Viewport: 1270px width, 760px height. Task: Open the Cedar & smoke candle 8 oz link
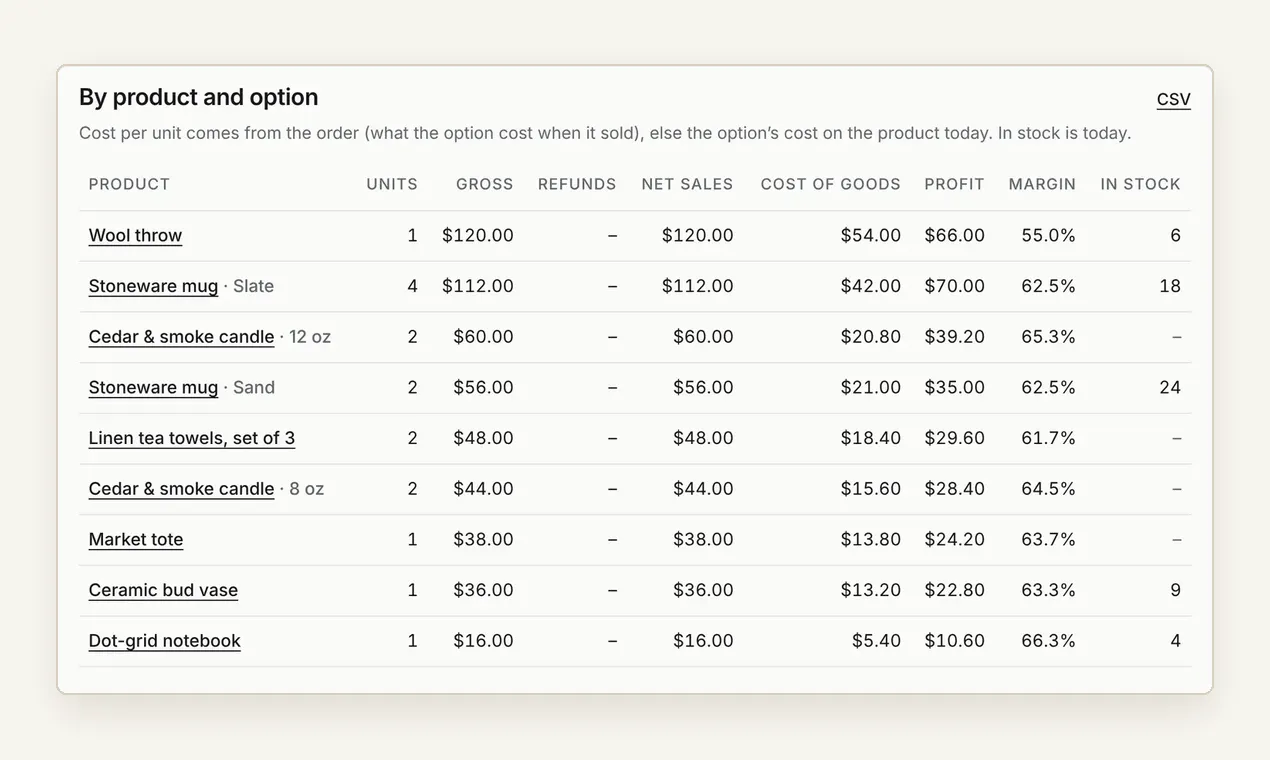181,489
